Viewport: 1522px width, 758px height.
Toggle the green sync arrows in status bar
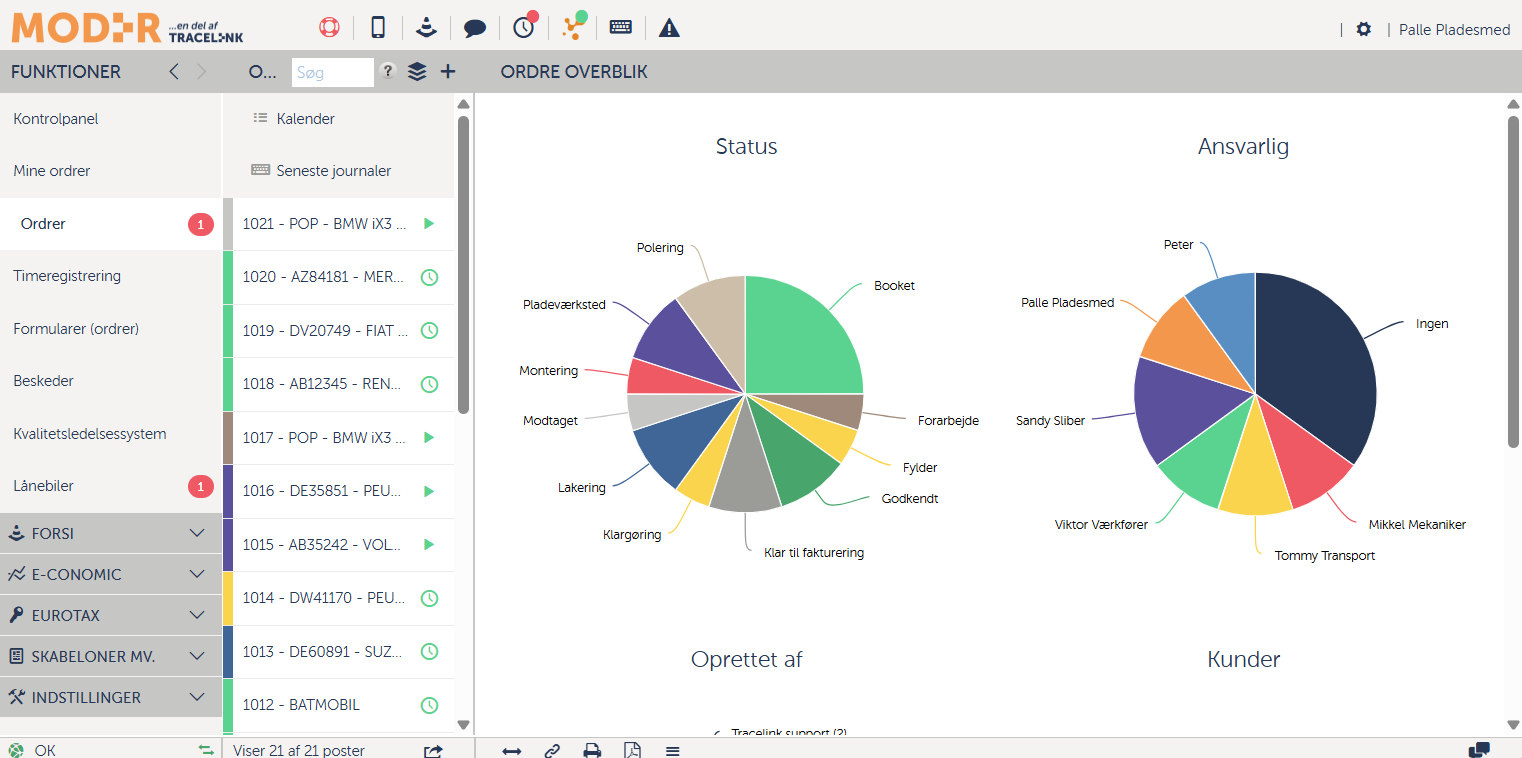[206, 750]
